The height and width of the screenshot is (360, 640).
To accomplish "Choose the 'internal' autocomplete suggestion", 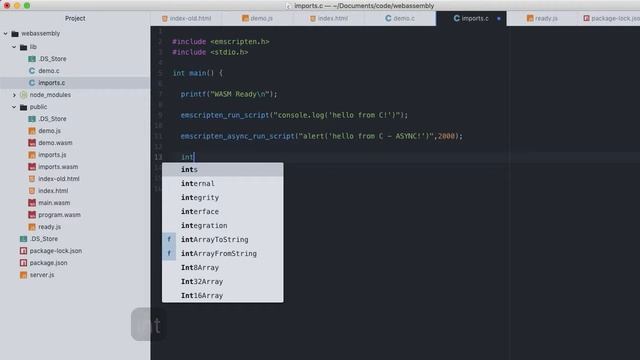I will pos(222,184).
